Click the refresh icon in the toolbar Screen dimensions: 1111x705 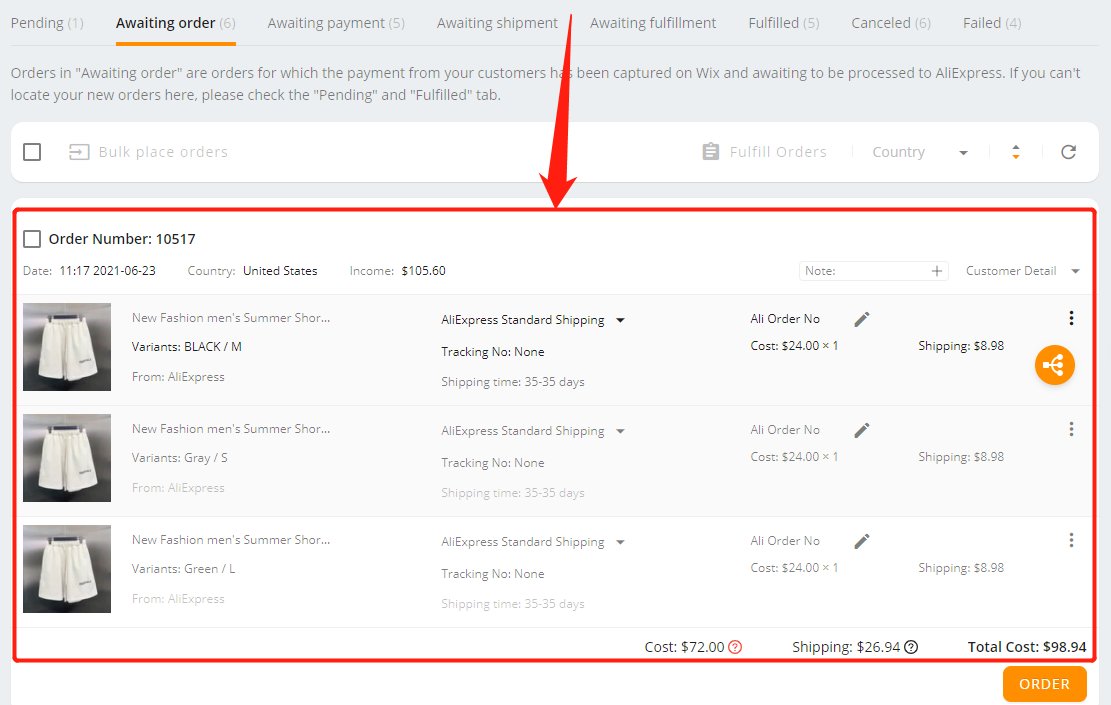[1068, 152]
